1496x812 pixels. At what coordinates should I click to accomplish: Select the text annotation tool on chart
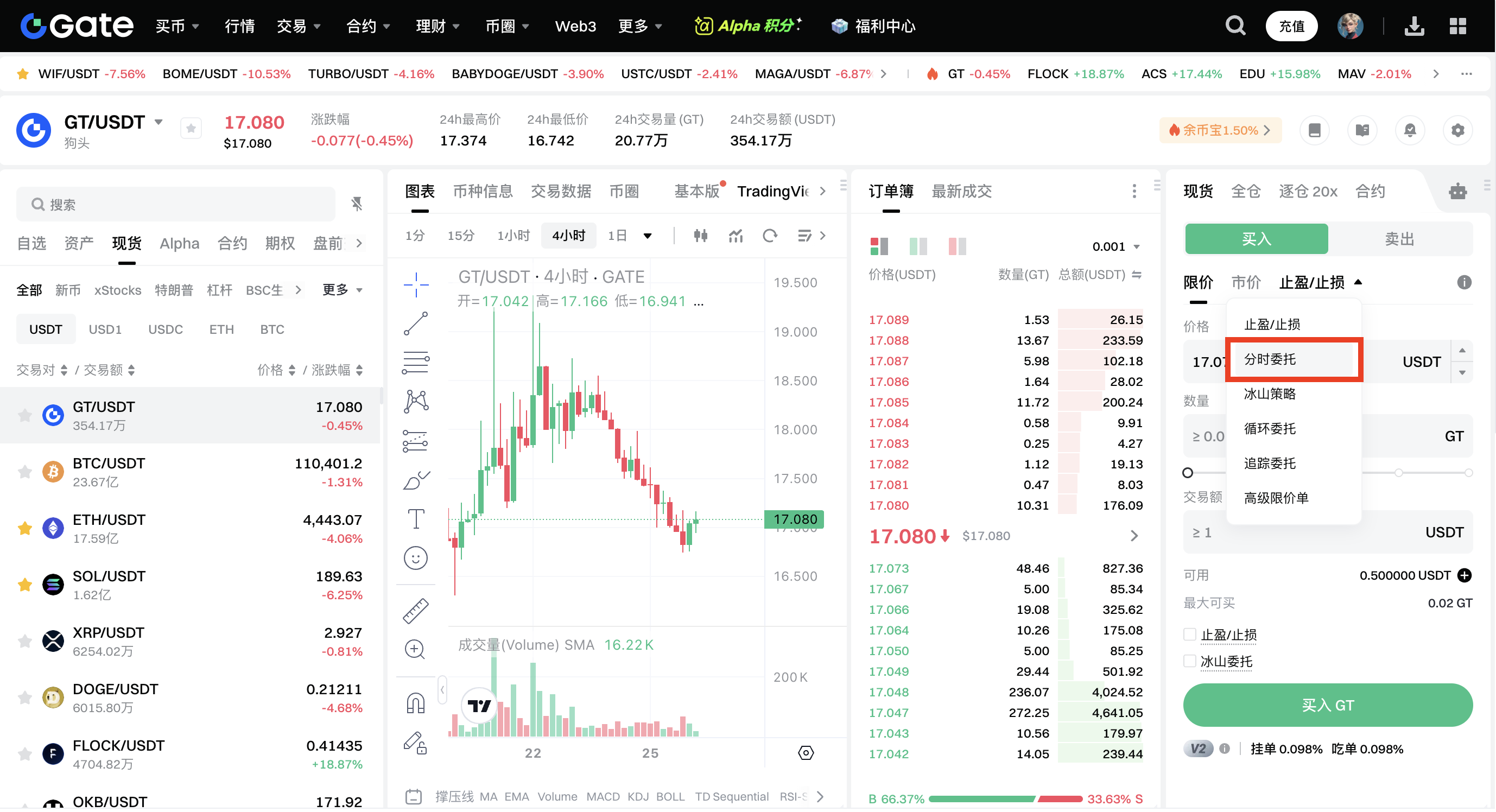(x=416, y=519)
